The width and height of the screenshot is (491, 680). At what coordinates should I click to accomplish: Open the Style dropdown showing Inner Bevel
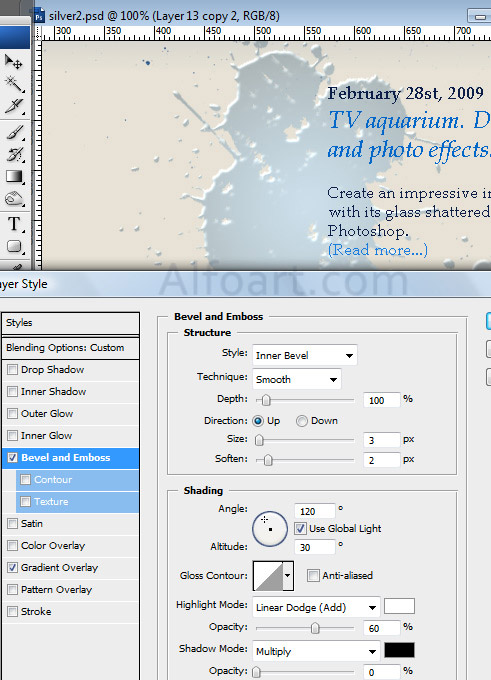305,355
